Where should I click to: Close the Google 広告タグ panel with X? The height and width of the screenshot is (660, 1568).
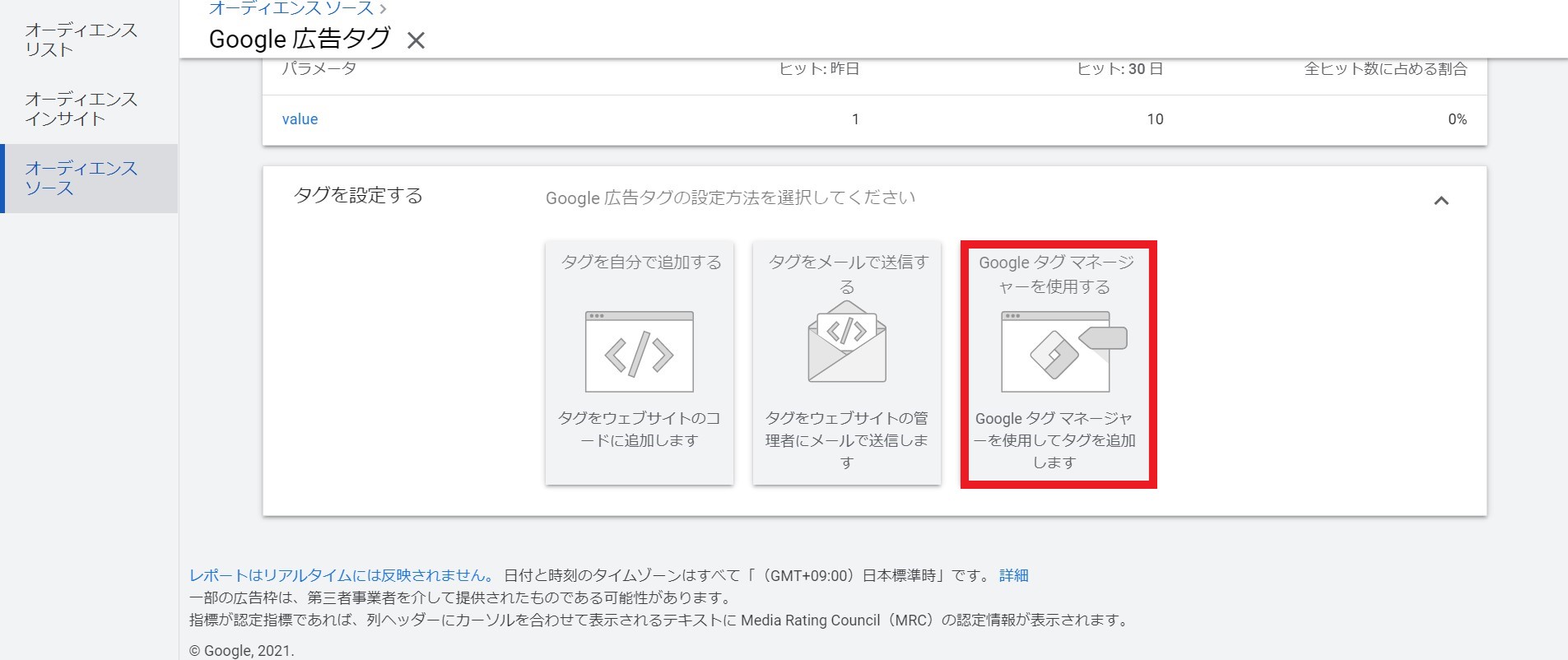click(x=416, y=40)
